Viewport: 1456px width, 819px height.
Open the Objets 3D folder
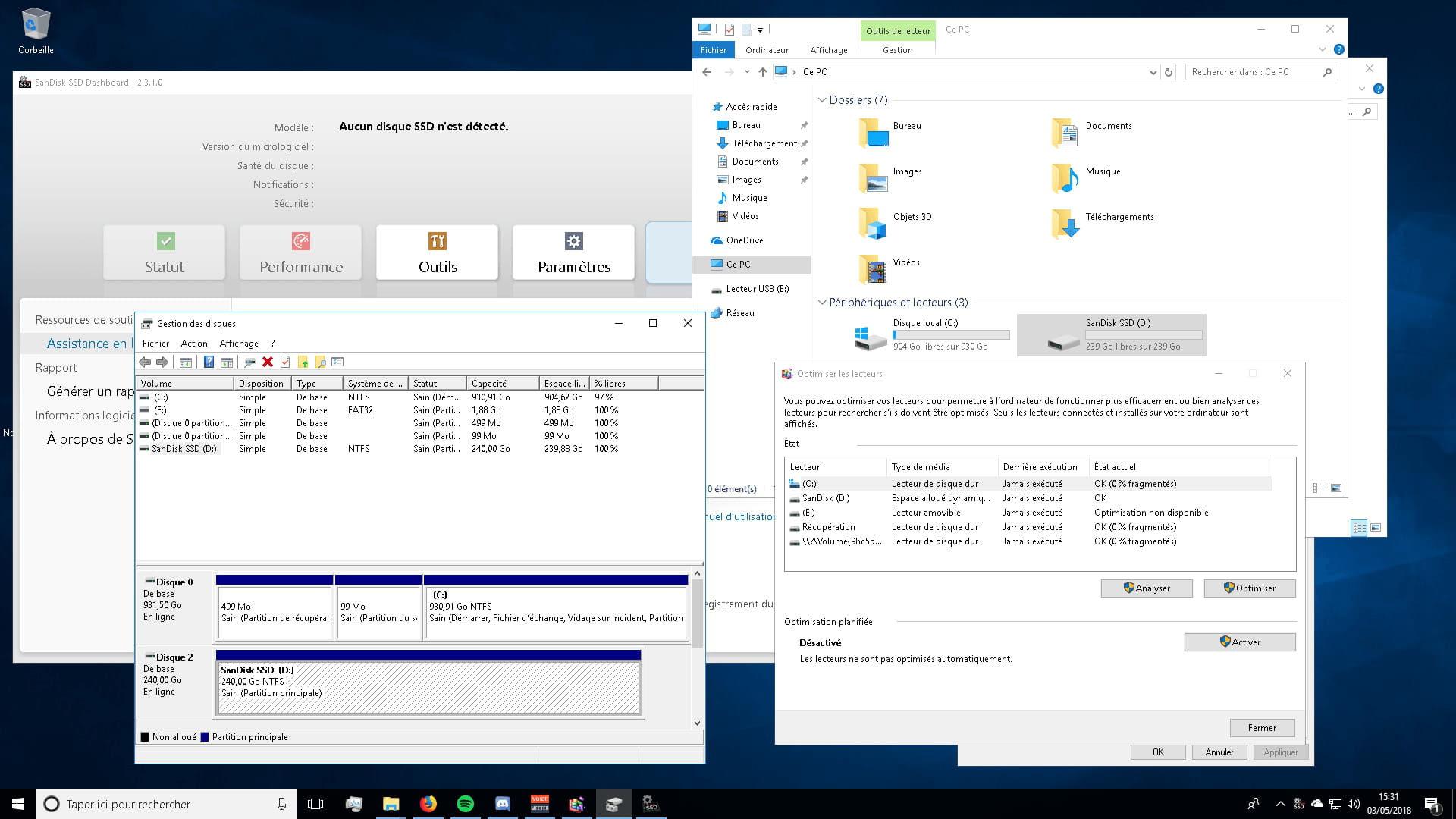click(895, 223)
